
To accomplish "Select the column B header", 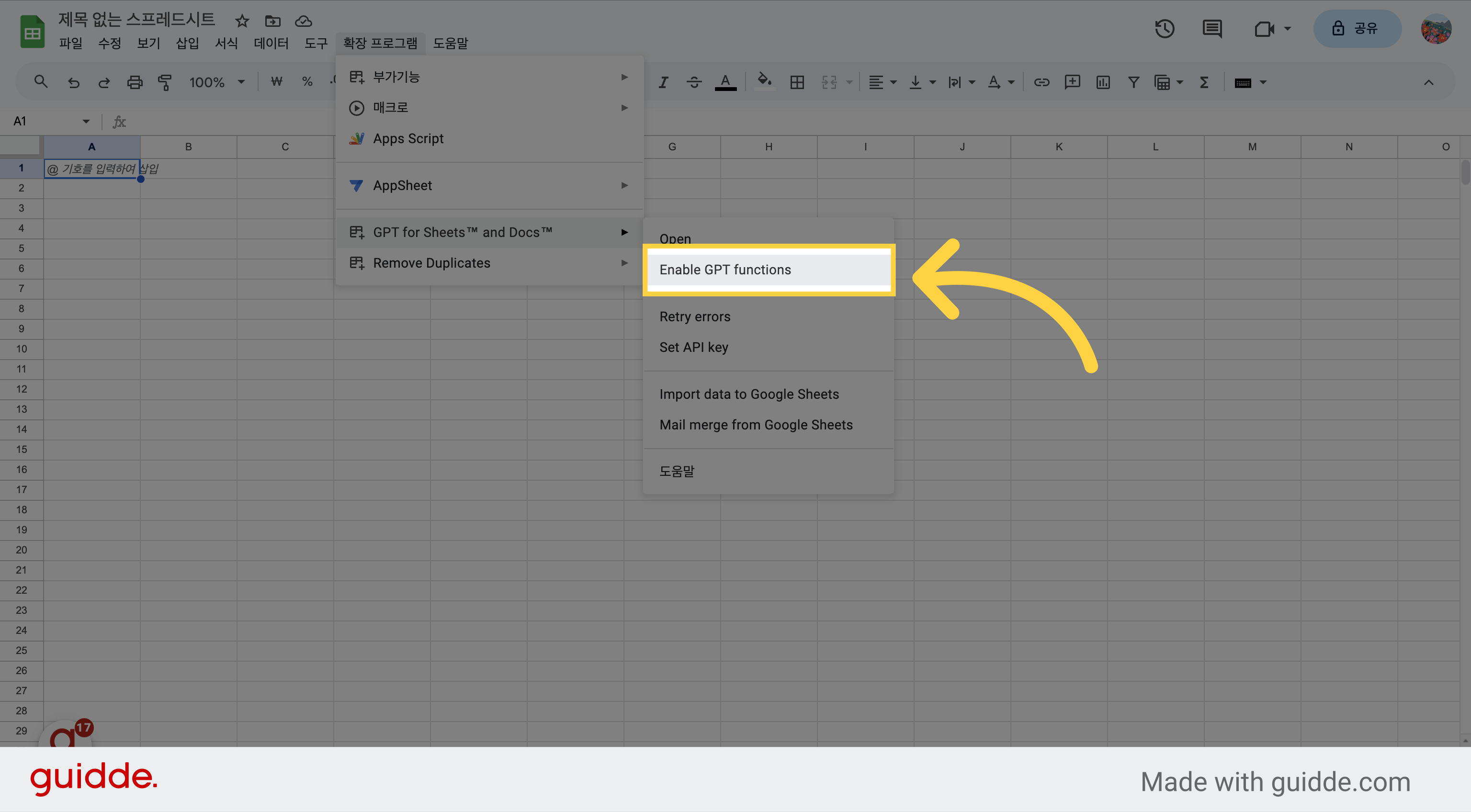I will (189, 147).
